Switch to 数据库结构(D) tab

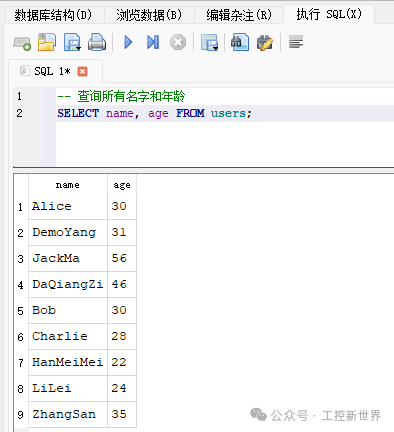click(53, 15)
